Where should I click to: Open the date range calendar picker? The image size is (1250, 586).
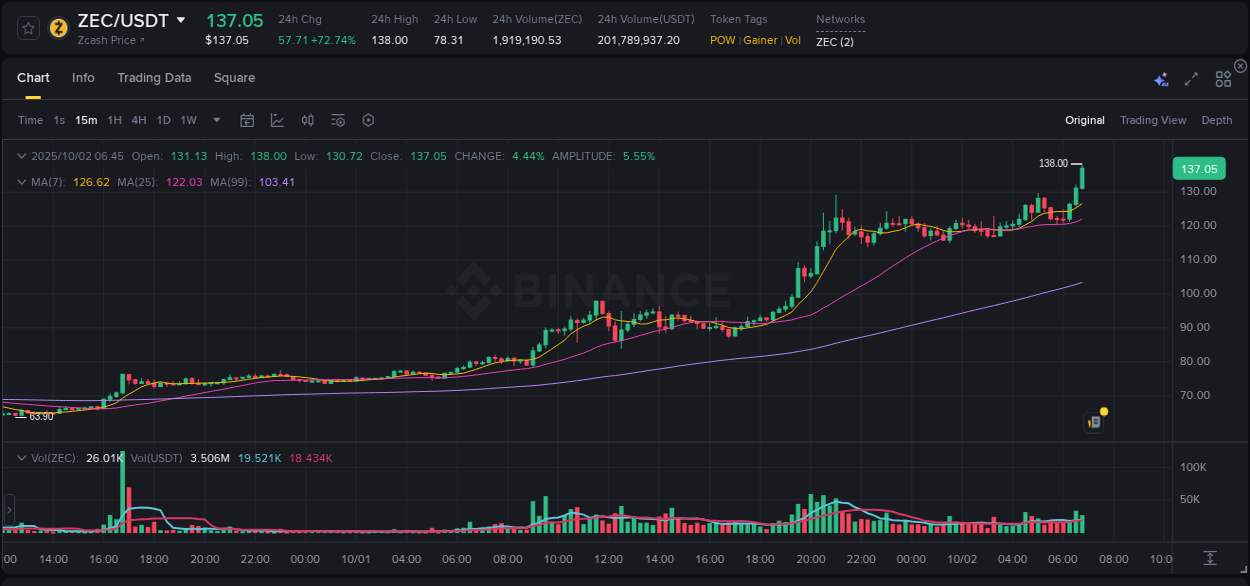247,119
